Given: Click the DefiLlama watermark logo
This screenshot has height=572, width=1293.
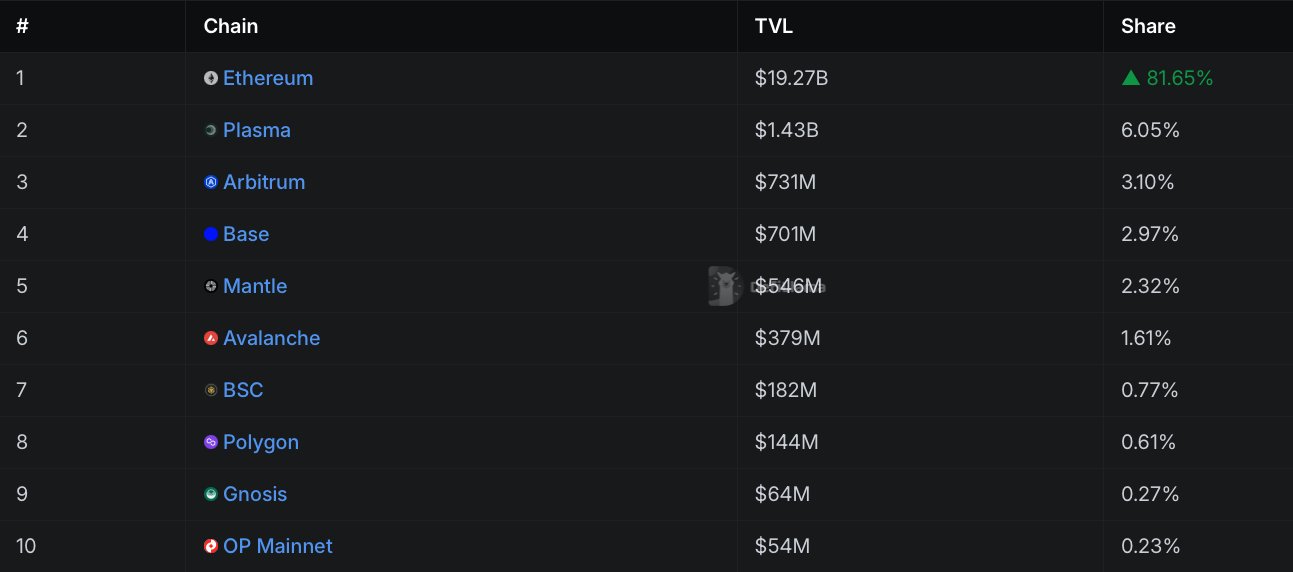Looking at the screenshot, I should (x=724, y=286).
